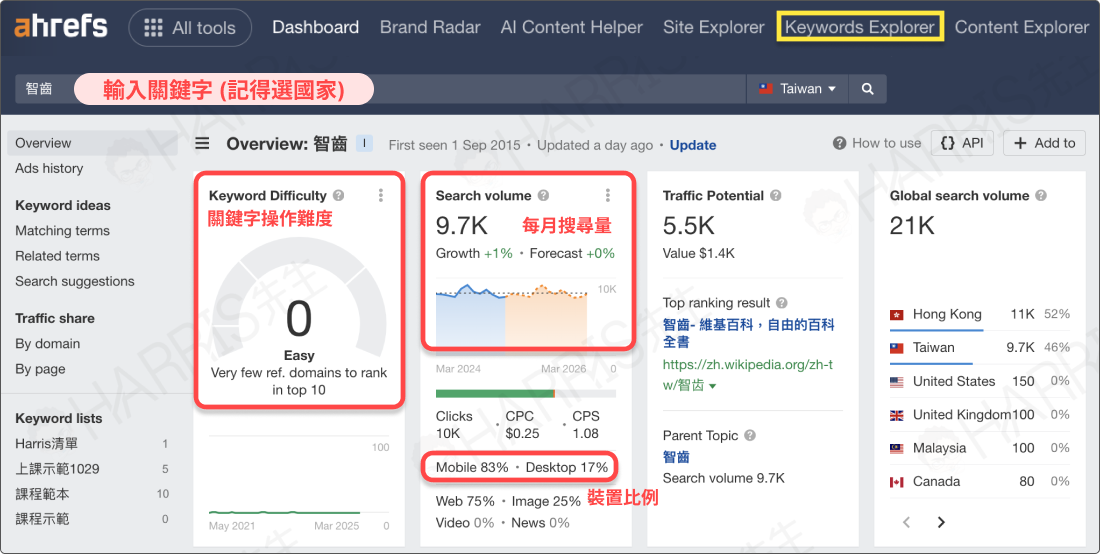1100x554 pixels.
Task: Click the Malaysia row
Action: coord(979,448)
